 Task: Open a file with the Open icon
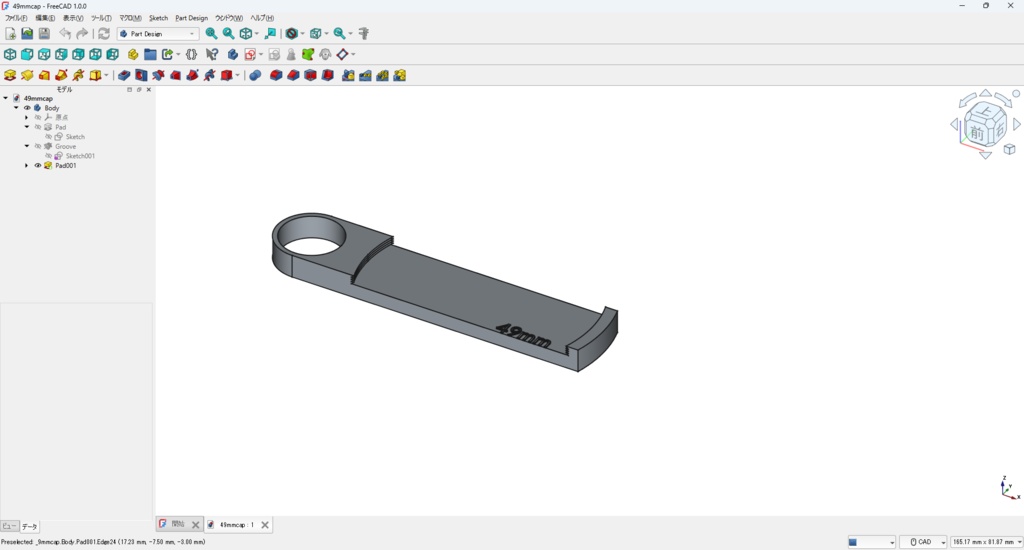(27, 33)
